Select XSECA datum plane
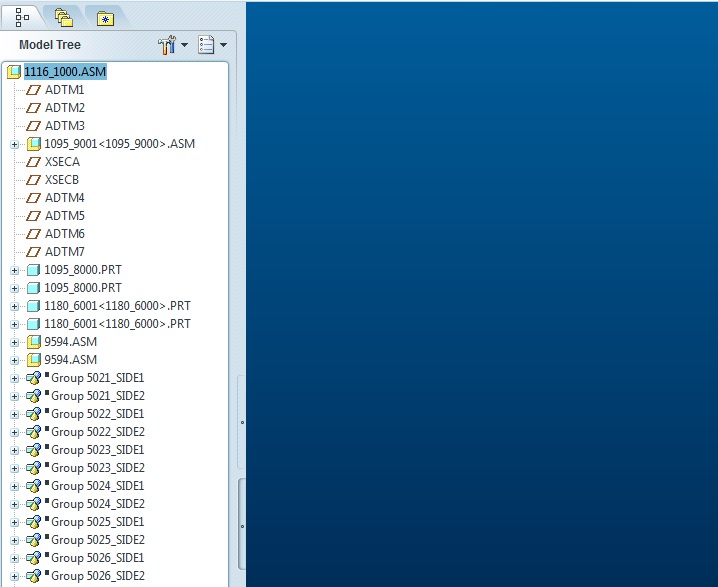This screenshot has height=587, width=718. (62, 162)
